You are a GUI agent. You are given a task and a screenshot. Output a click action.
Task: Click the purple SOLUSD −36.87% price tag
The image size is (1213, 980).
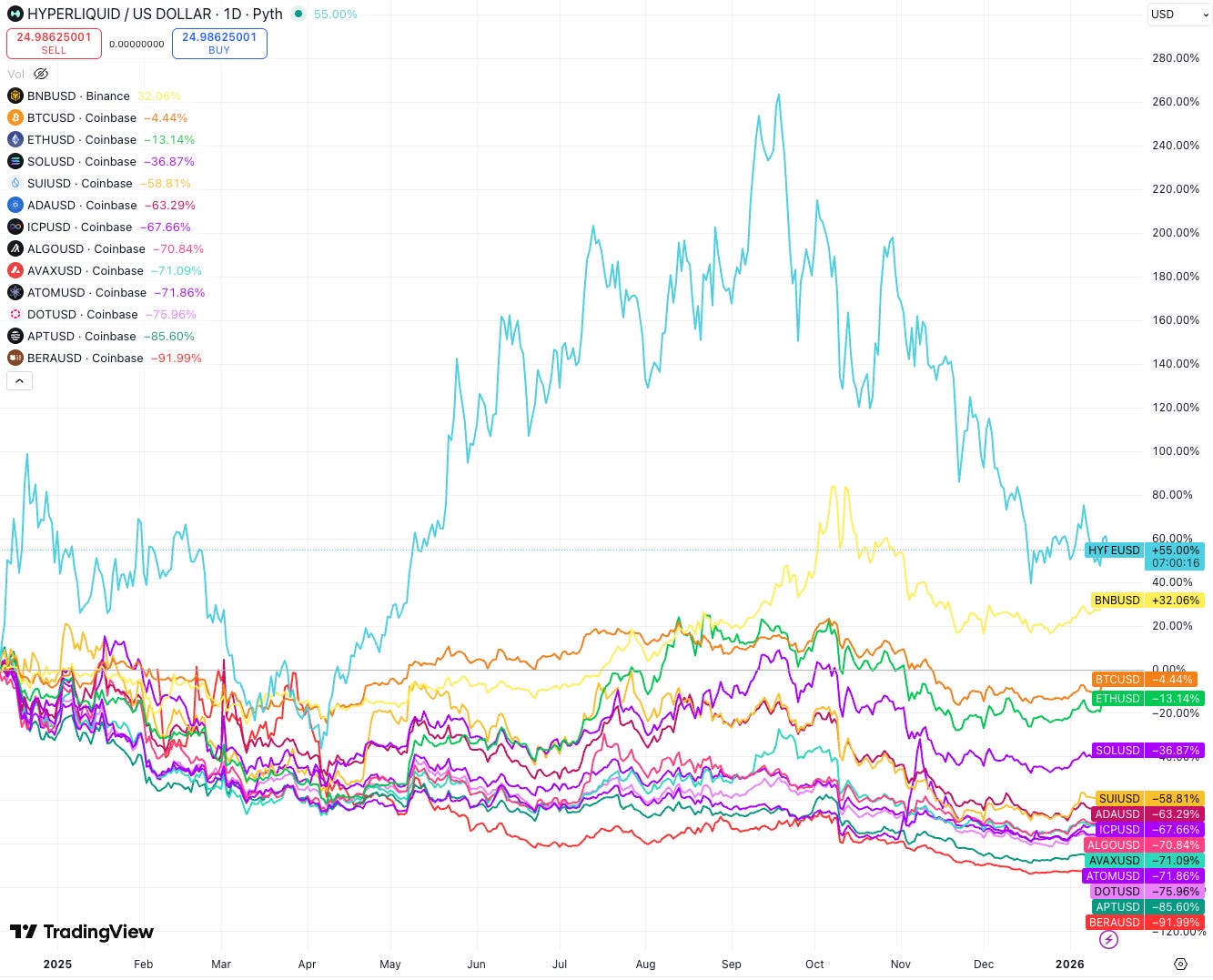tap(1147, 751)
